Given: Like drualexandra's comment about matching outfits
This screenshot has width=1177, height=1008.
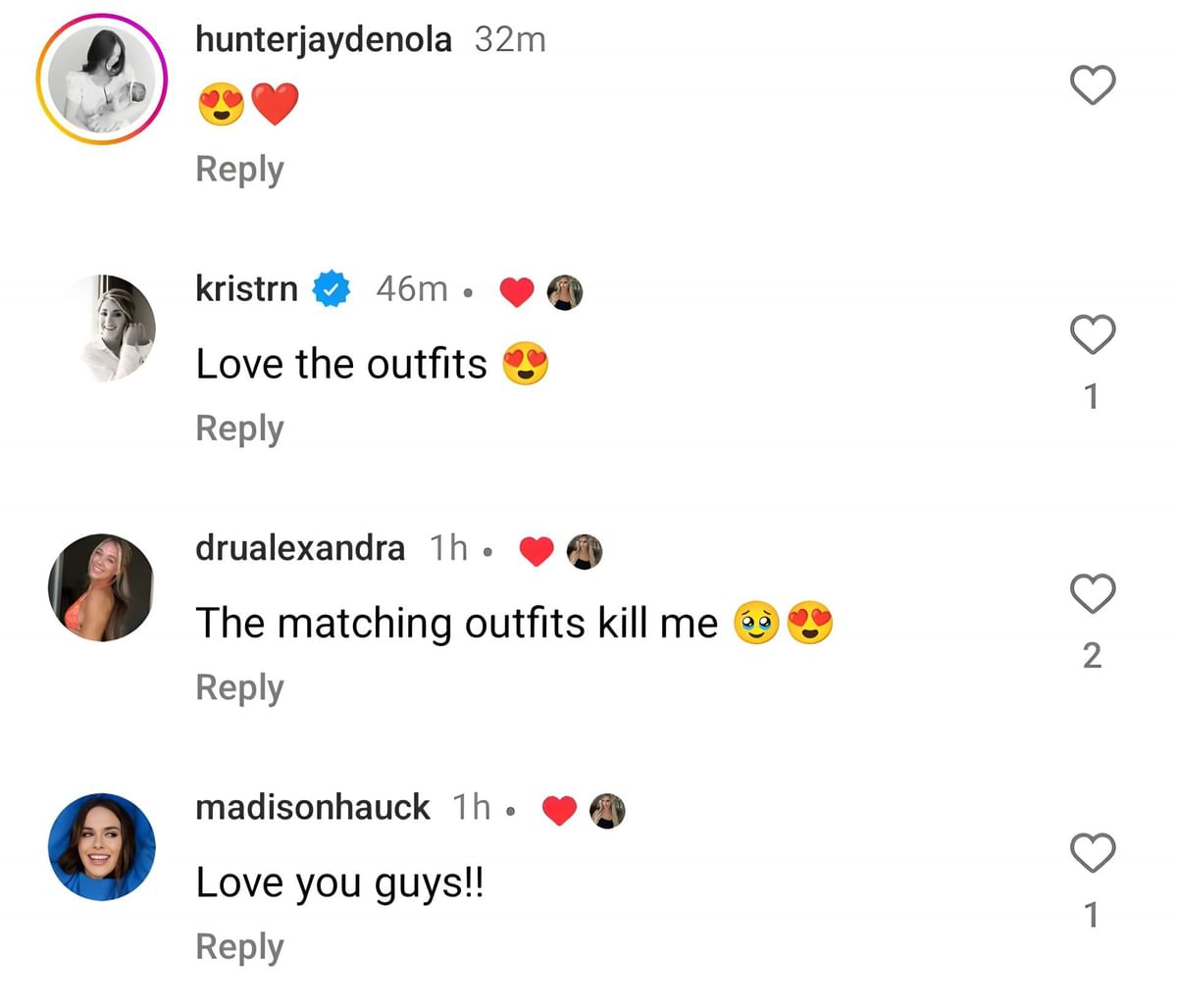Looking at the screenshot, I should [x=1092, y=595].
